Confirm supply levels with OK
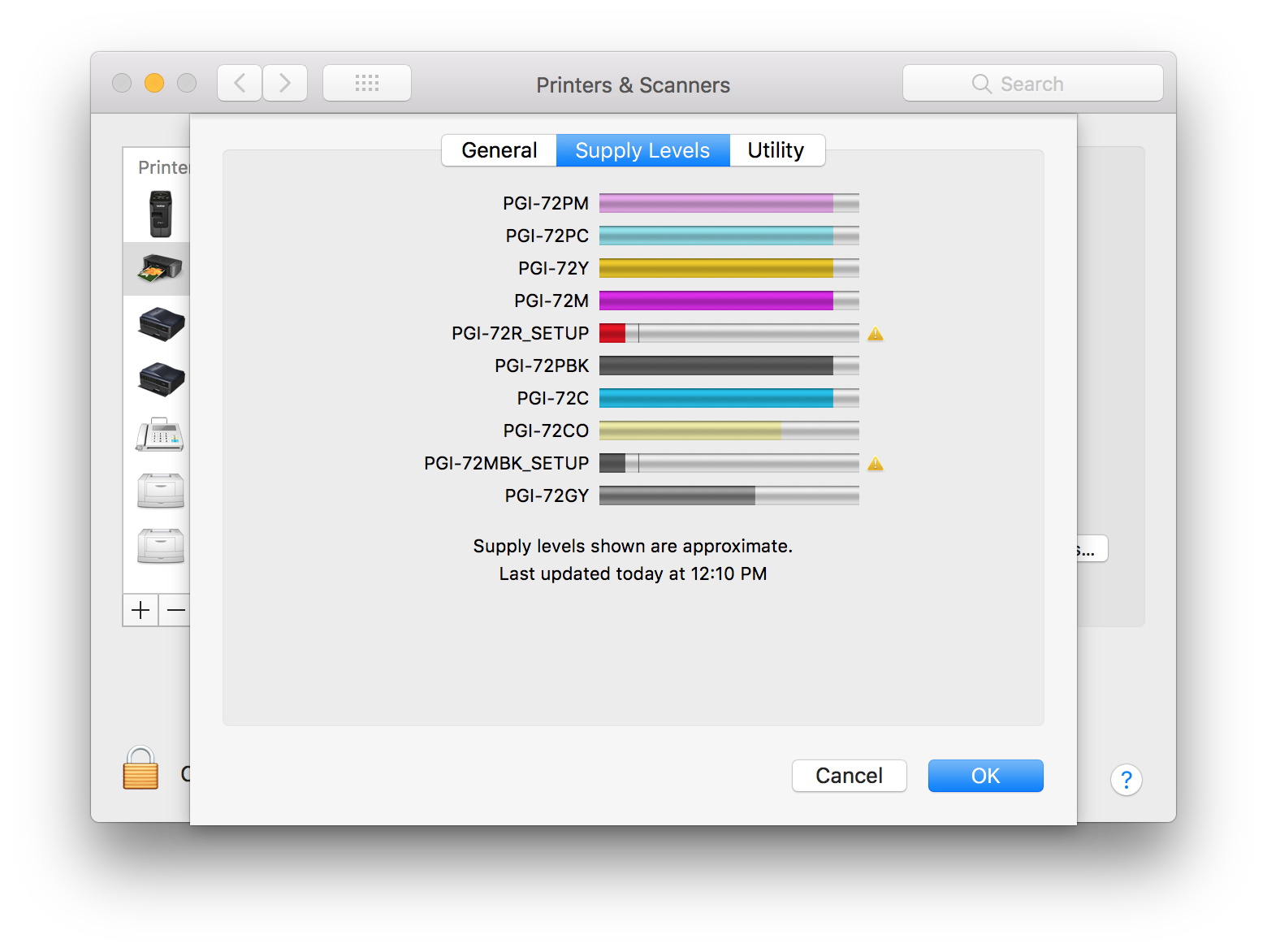This screenshot has height=952, width=1267. 985,776
